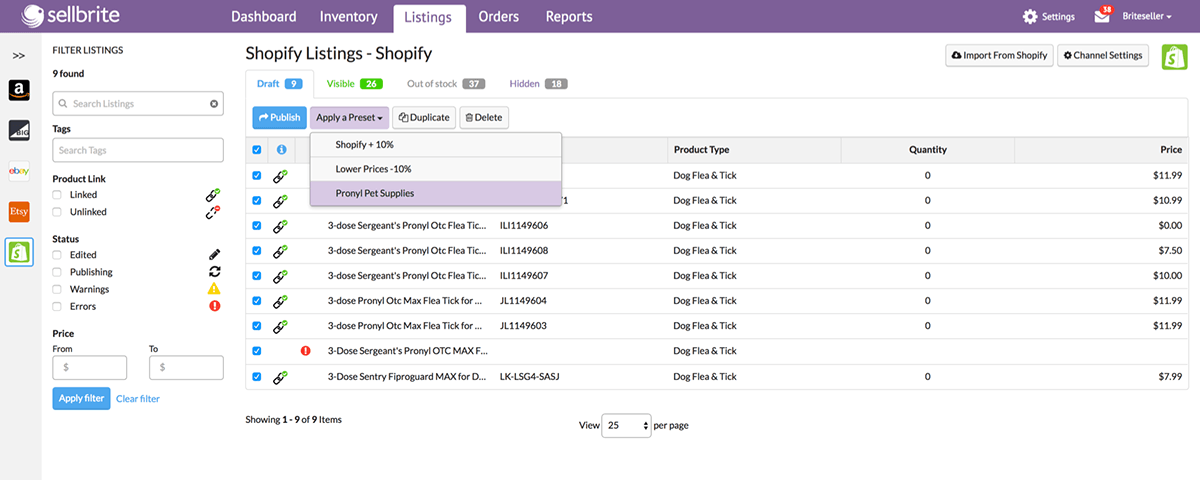
Task: Click the Duplicate button
Action: click(424, 117)
